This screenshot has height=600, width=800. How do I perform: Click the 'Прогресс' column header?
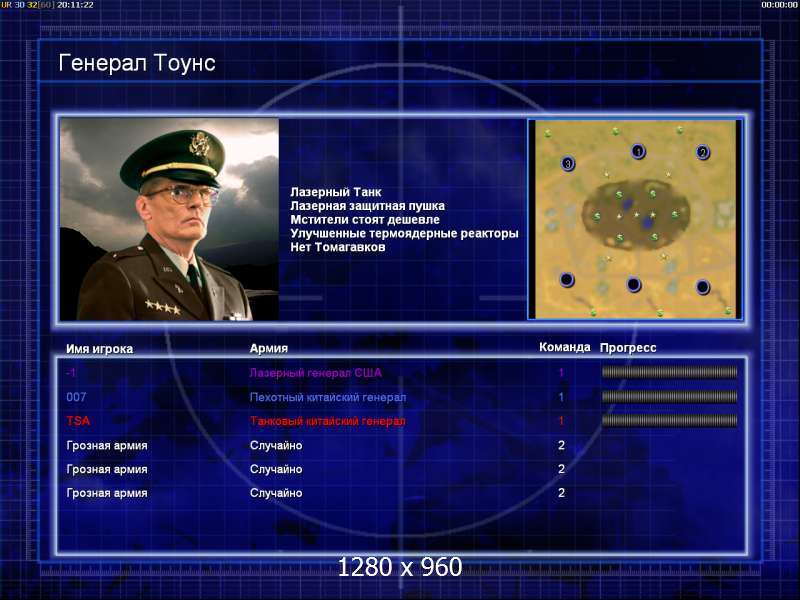click(628, 348)
